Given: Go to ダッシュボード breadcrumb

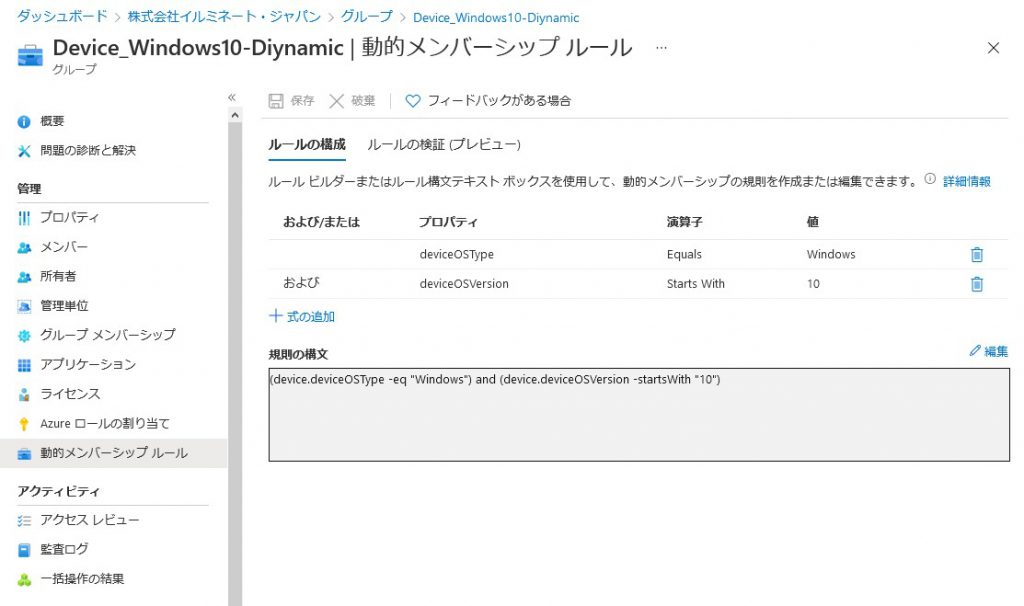Looking at the screenshot, I should 62,16.
